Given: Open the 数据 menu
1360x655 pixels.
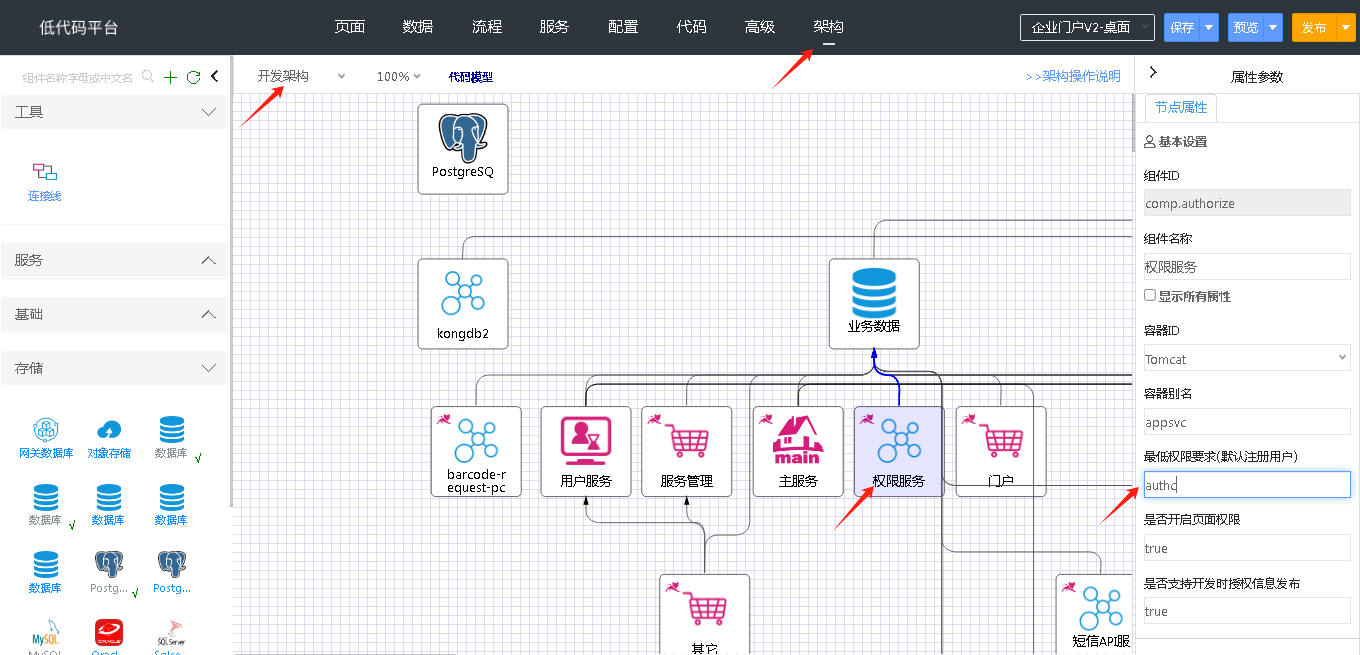Looking at the screenshot, I should (x=417, y=27).
